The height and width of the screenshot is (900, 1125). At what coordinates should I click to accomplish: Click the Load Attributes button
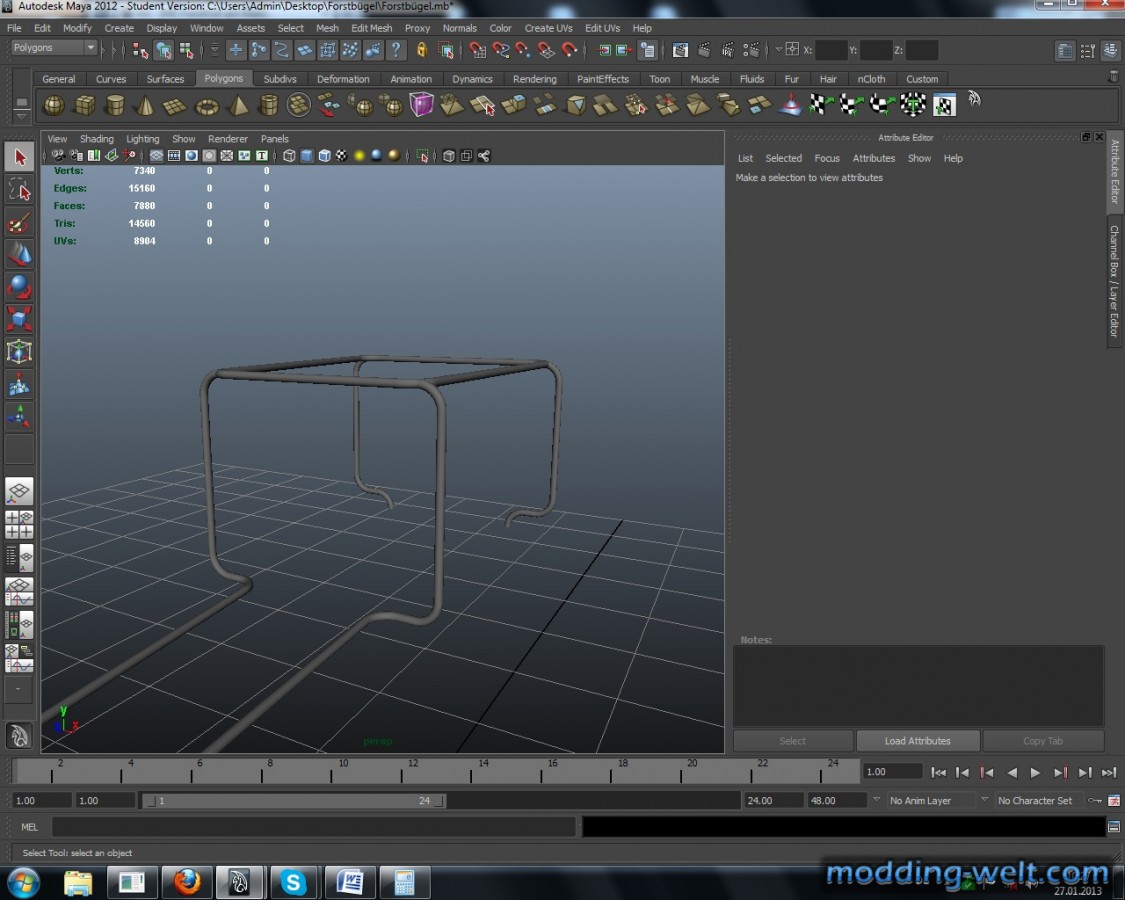click(918, 741)
